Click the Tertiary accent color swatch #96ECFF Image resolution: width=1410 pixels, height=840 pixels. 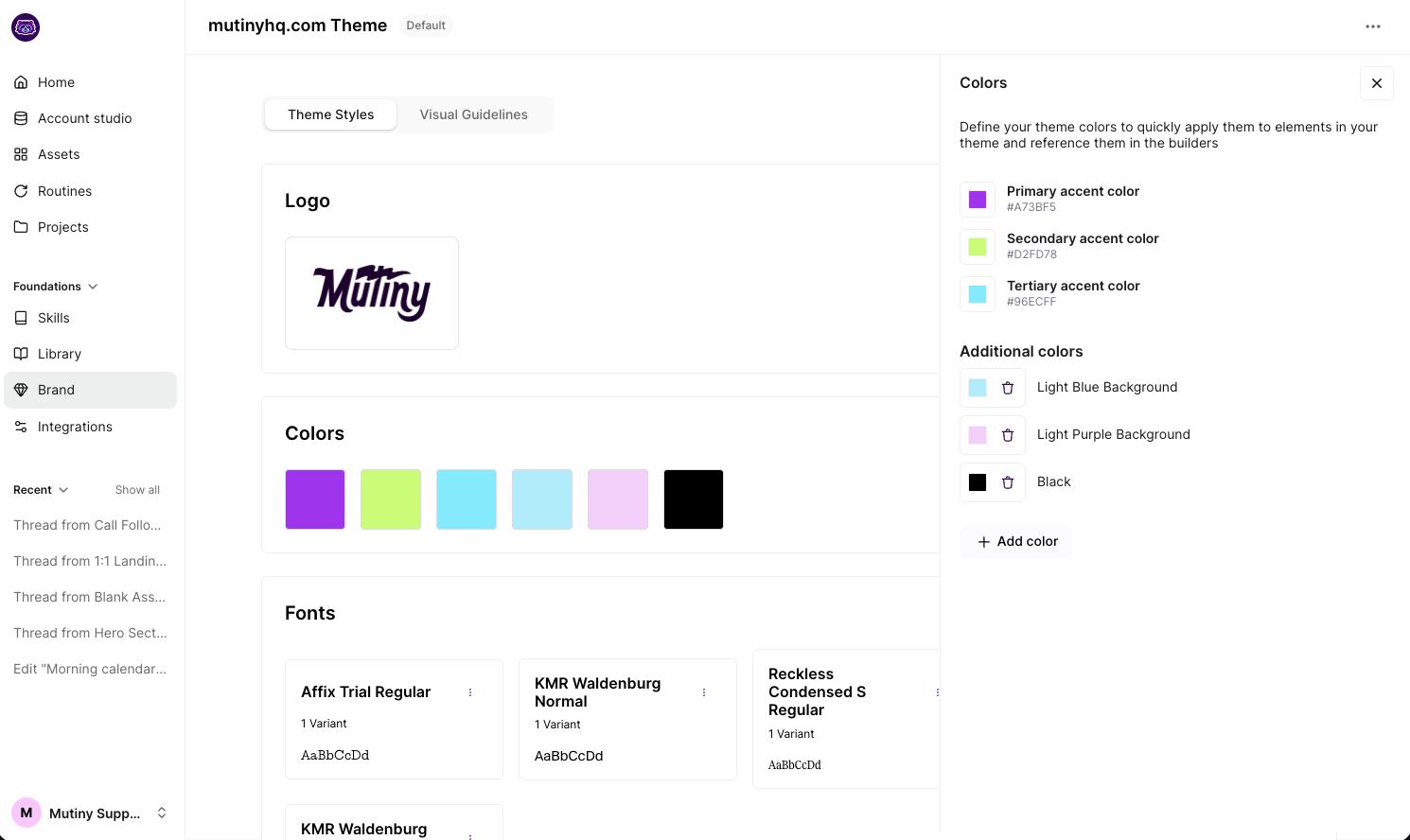click(978, 294)
